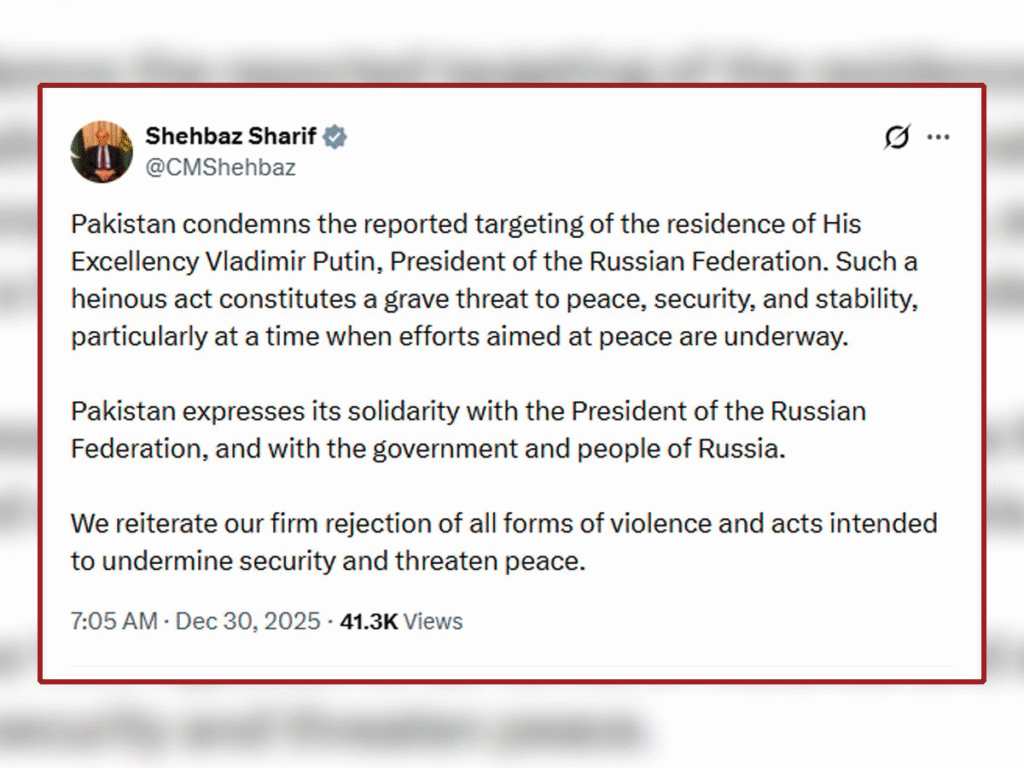The width and height of the screenshot is (1024, 768).
Task: Click the verified badge beside Shehbaz Sharif
Action: [x=335, y=137]
